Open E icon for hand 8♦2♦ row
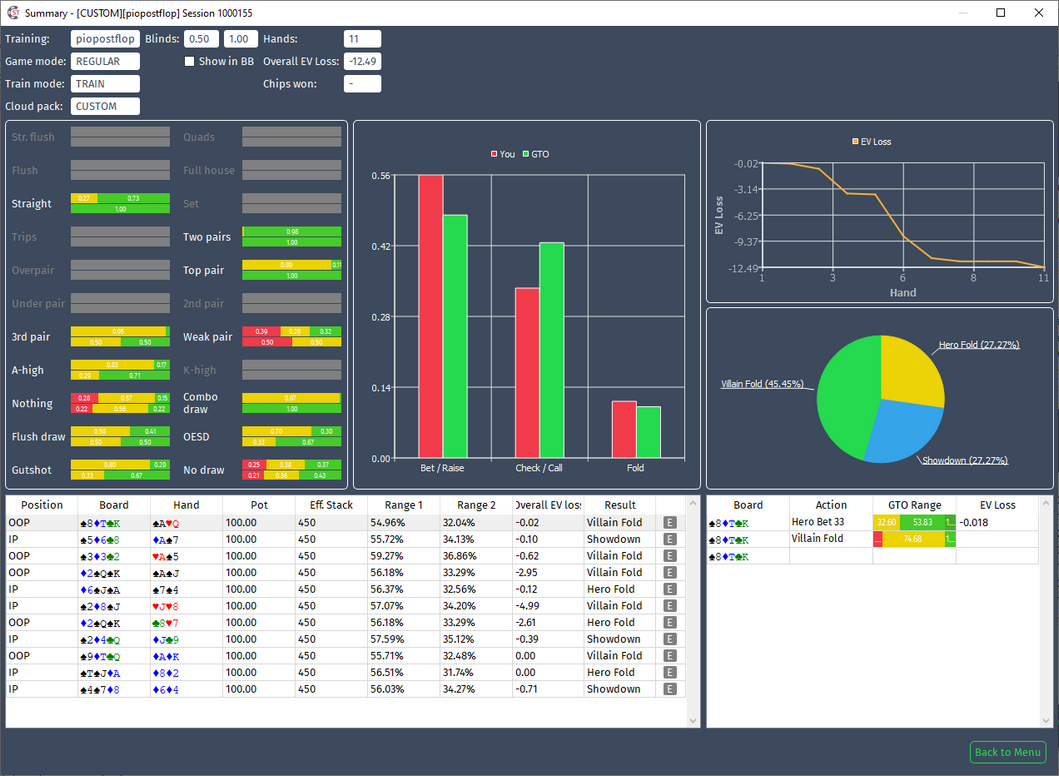The height and width of the screenshot is (776, 1059). tap(669, 673)
